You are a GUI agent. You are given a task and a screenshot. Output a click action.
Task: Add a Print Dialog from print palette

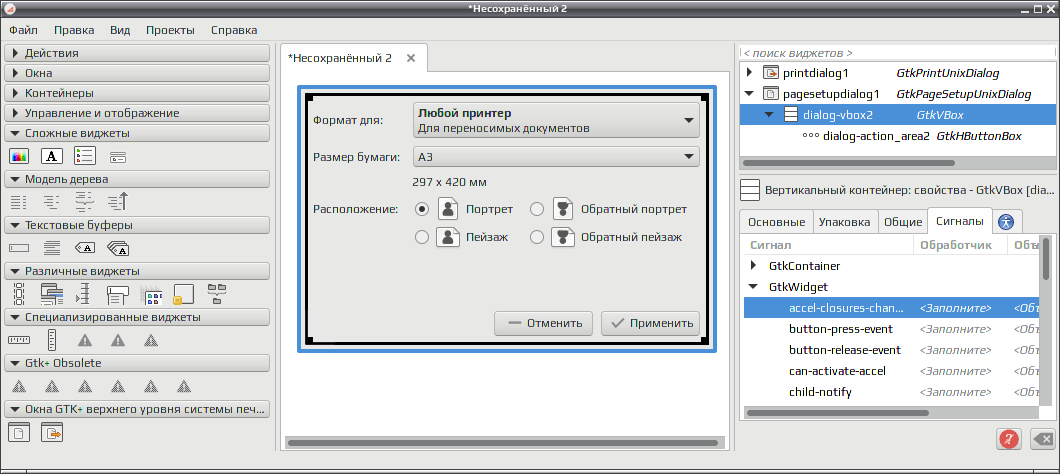pyautogui.click(x=52, y=431)
